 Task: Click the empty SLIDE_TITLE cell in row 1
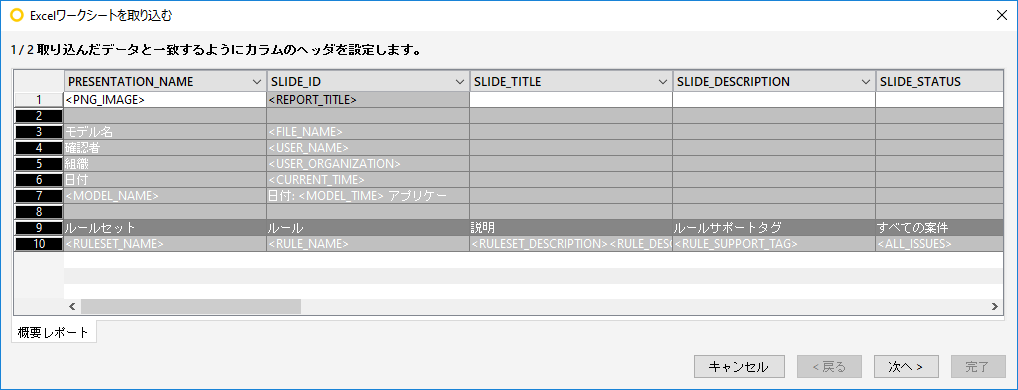[571, 100]
